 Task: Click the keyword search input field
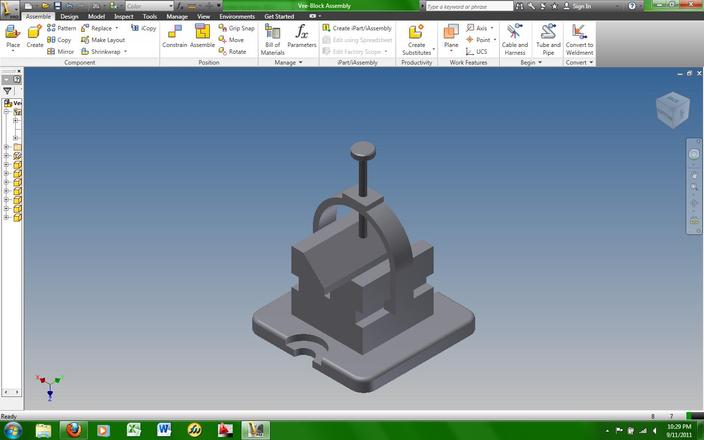pyautogui.click(x=469, y=6)
